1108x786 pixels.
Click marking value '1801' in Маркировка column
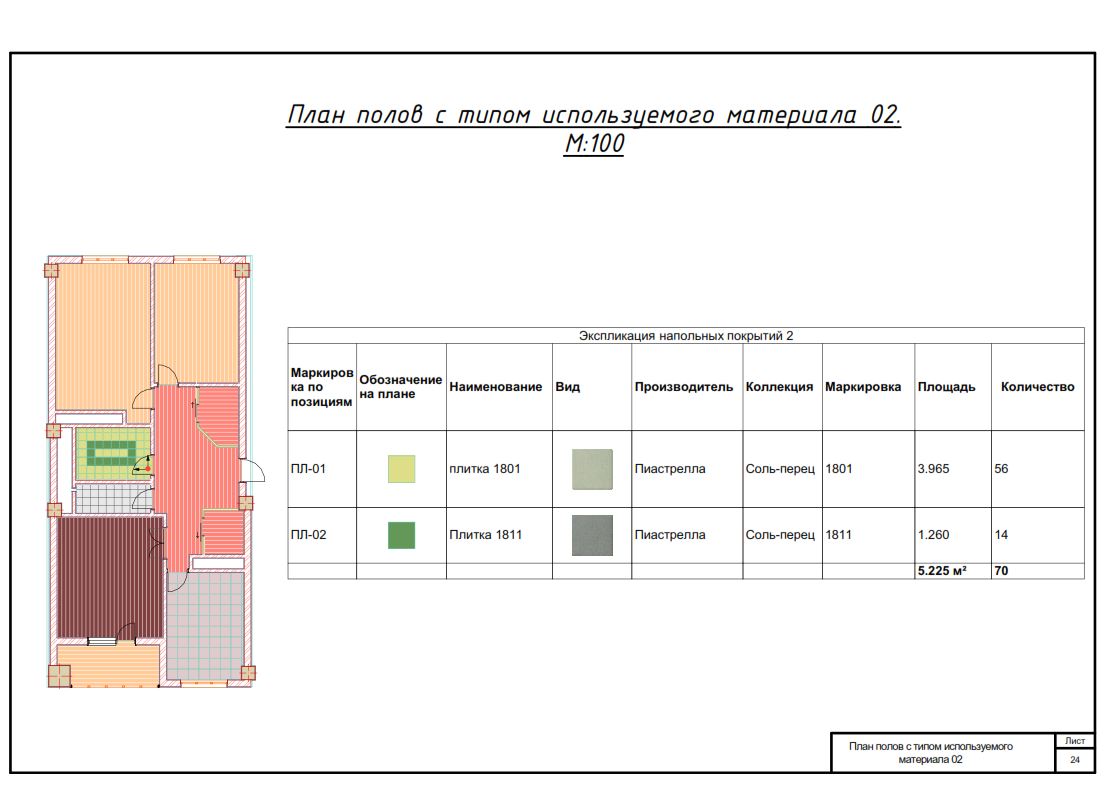[839, 469]
